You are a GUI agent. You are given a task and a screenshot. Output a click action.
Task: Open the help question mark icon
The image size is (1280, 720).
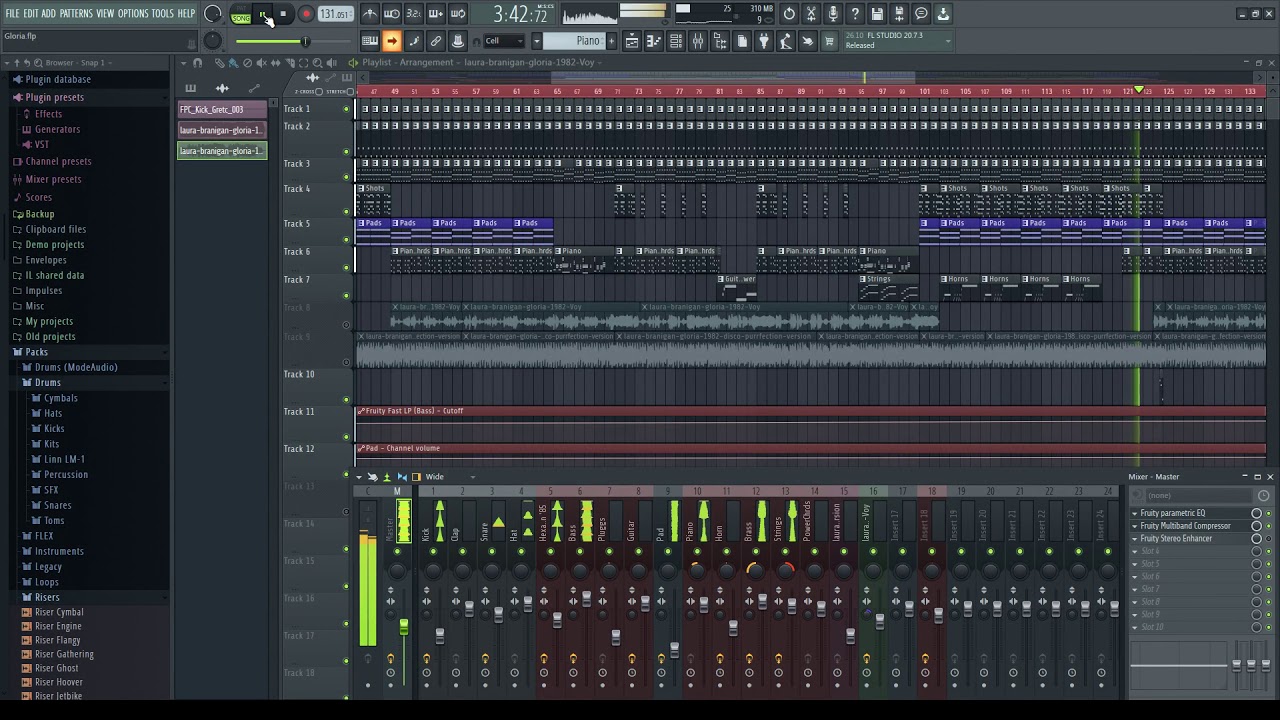click(x=855, y=14)
